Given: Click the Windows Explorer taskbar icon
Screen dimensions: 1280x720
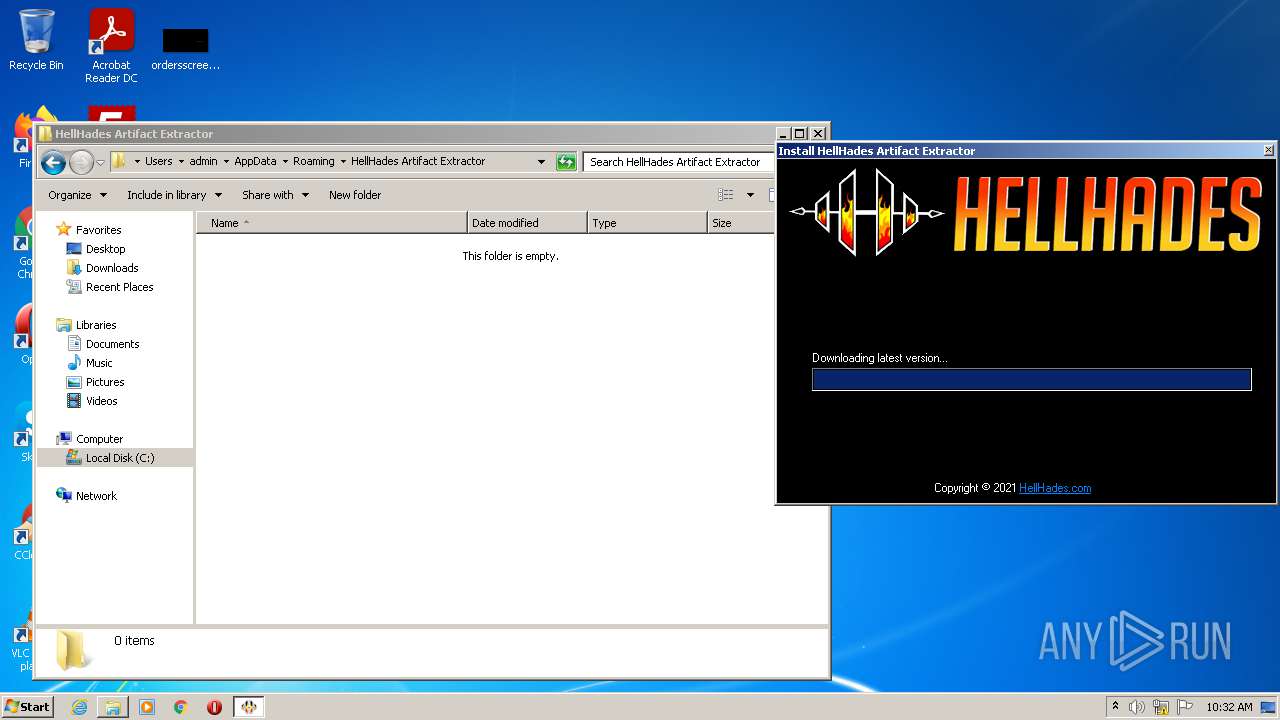Looking at the screenshot, I should pos(113,707).
